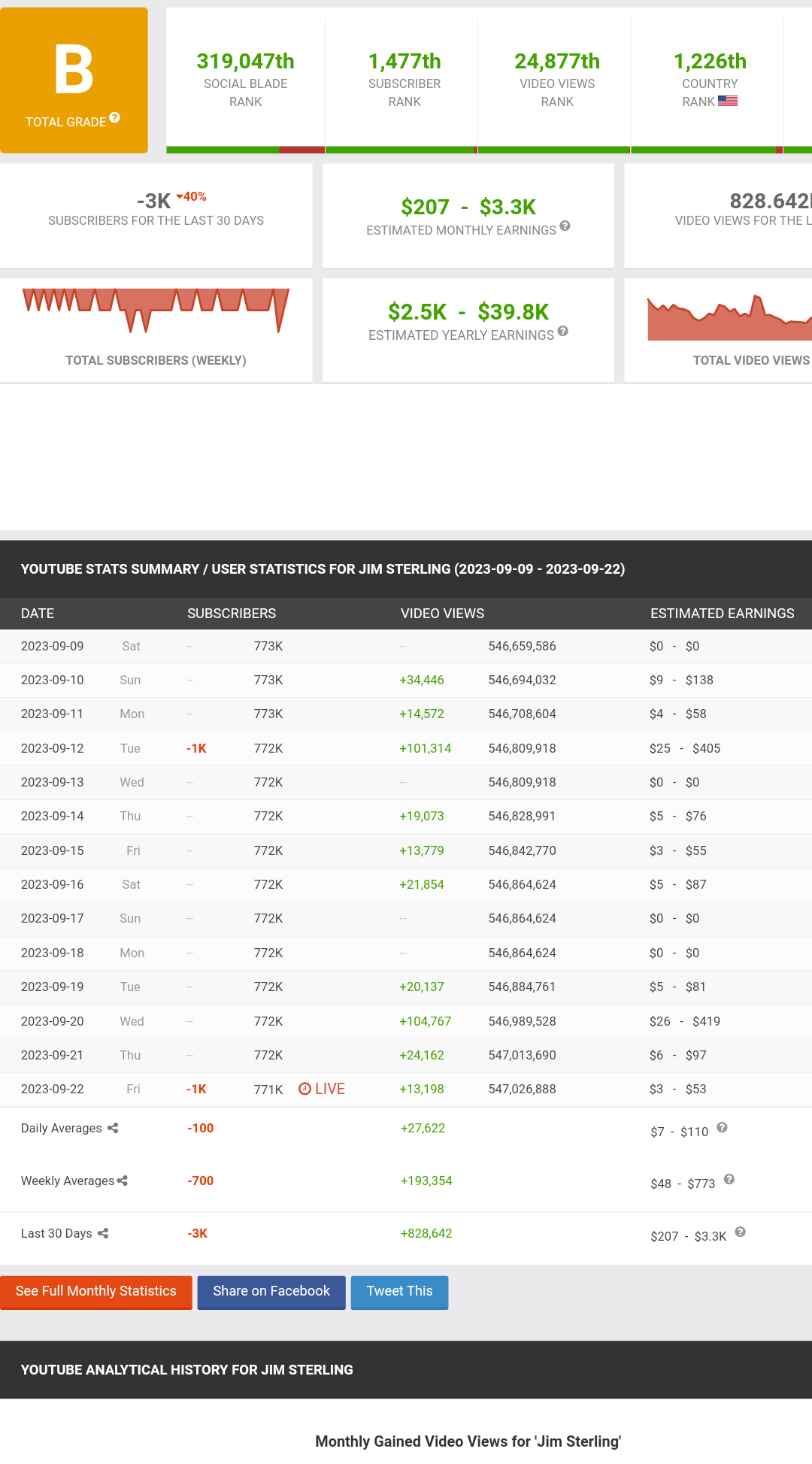812x1464 pixels.
Task: Click the US flag under Country Rank
Action: (x=728, y=101)
